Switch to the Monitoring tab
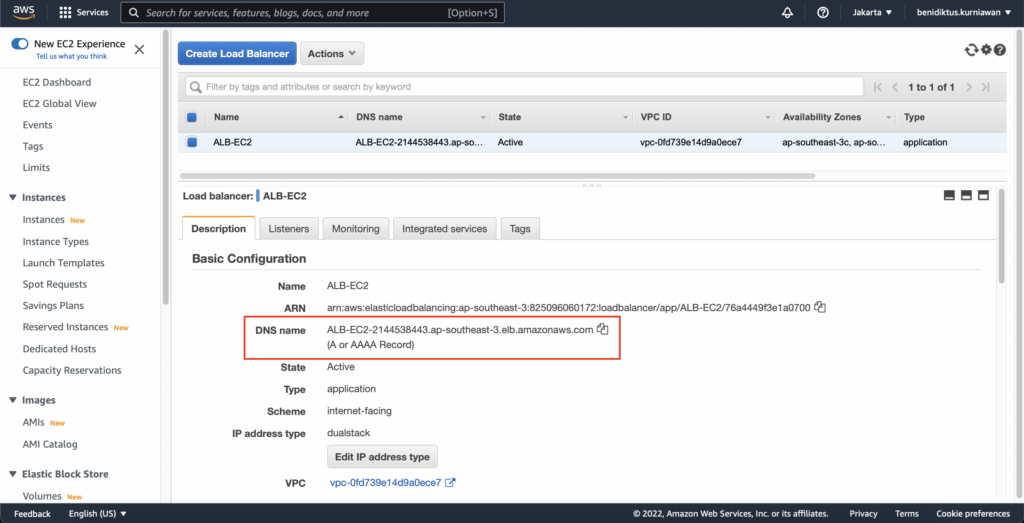This screenshot has height=523, width=1024. tap(356, 229)
